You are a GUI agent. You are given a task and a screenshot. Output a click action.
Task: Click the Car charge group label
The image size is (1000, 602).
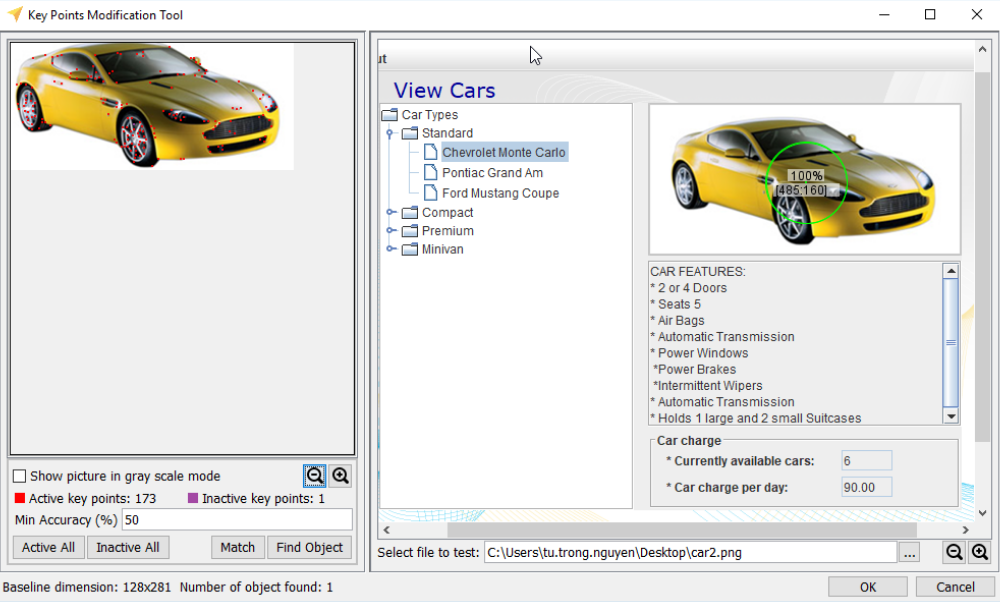tap(689, 441)
